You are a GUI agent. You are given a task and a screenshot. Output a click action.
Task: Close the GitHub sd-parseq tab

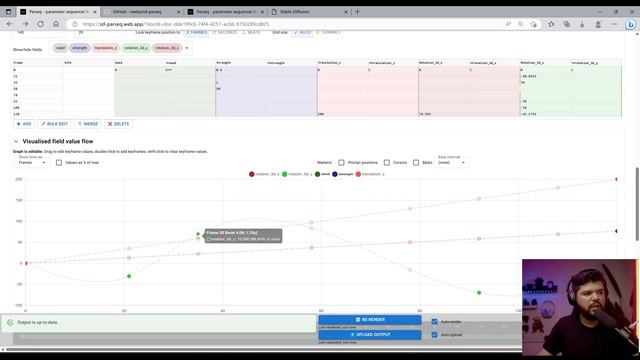(x=178, y=12)
